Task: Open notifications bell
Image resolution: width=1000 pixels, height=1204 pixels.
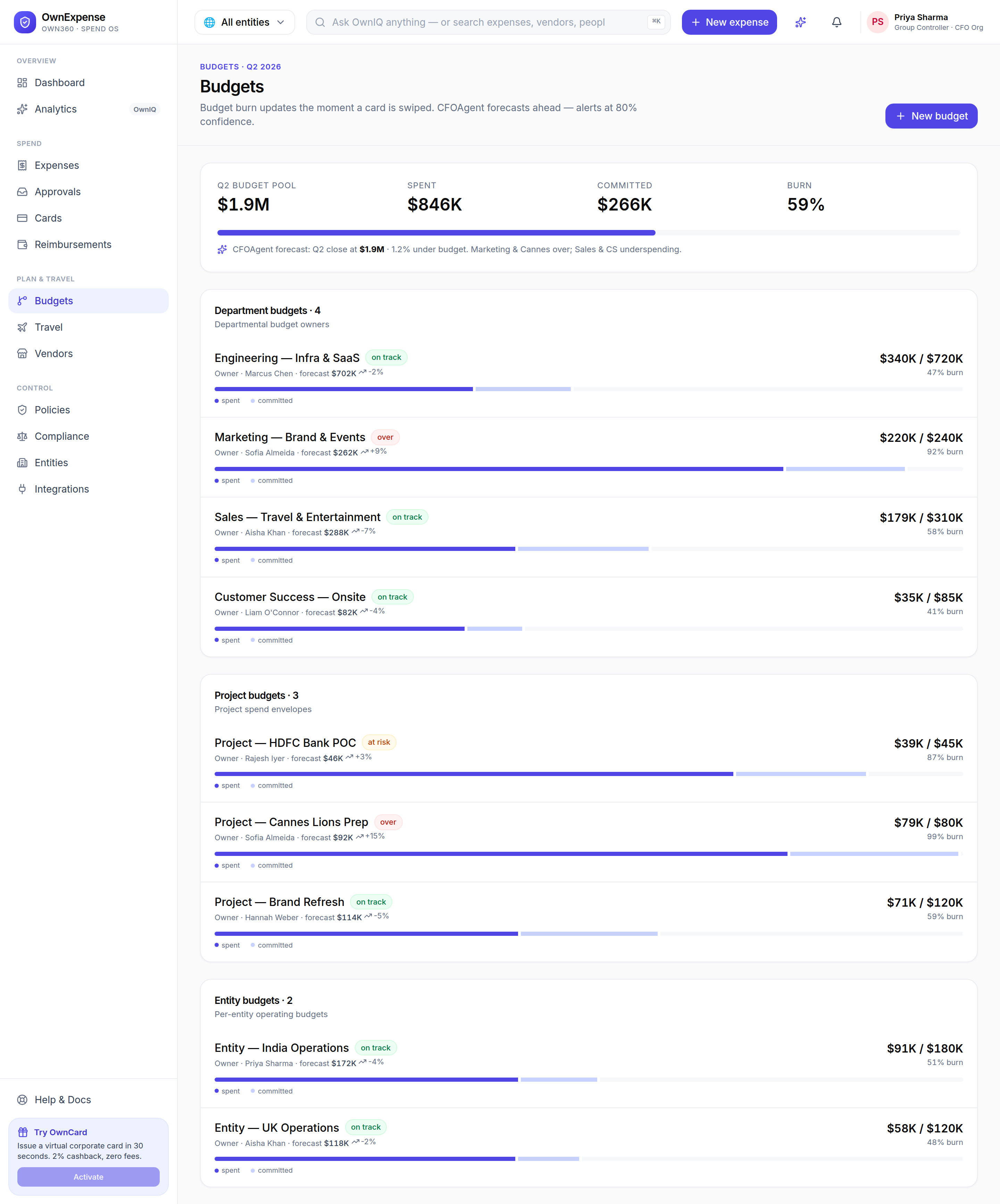Action: pos(837,22)
